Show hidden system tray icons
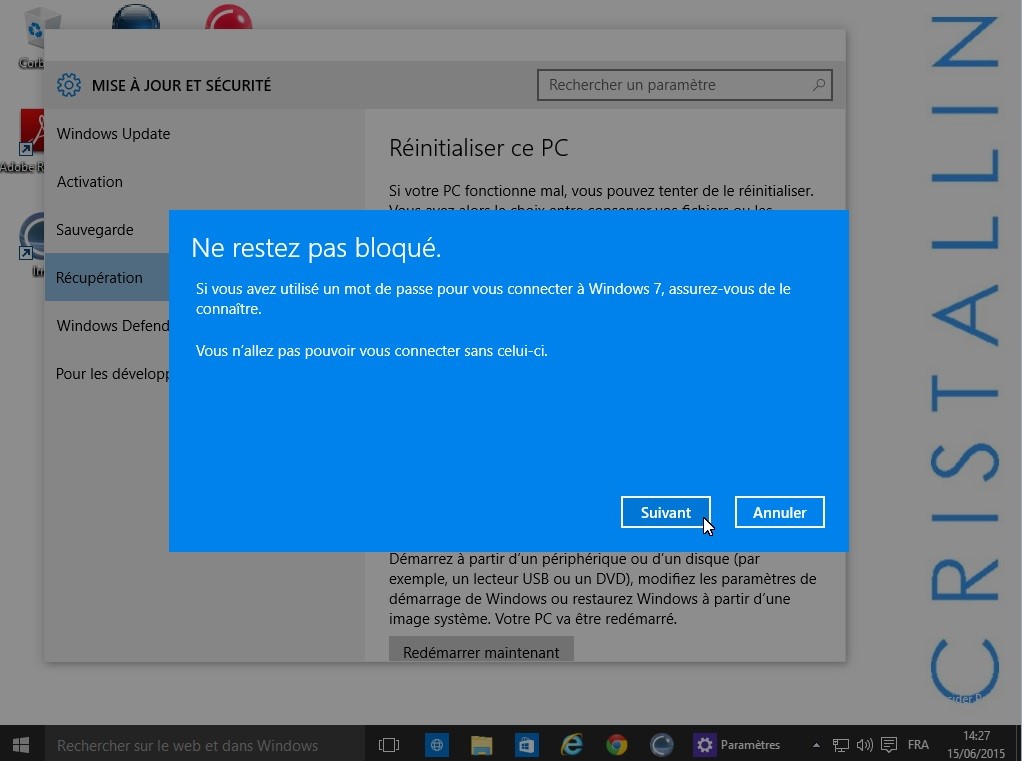Screen dimensions: 1022x761 pyautogui.click(x=816, y=745)
